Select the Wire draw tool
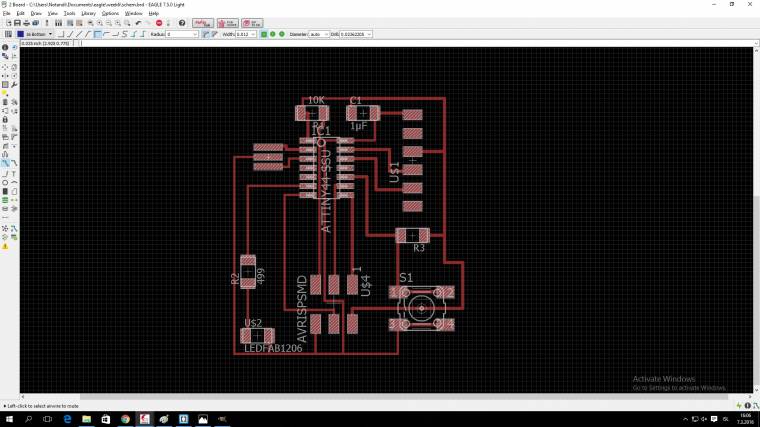760x427 pixels. tap(5, 174)
